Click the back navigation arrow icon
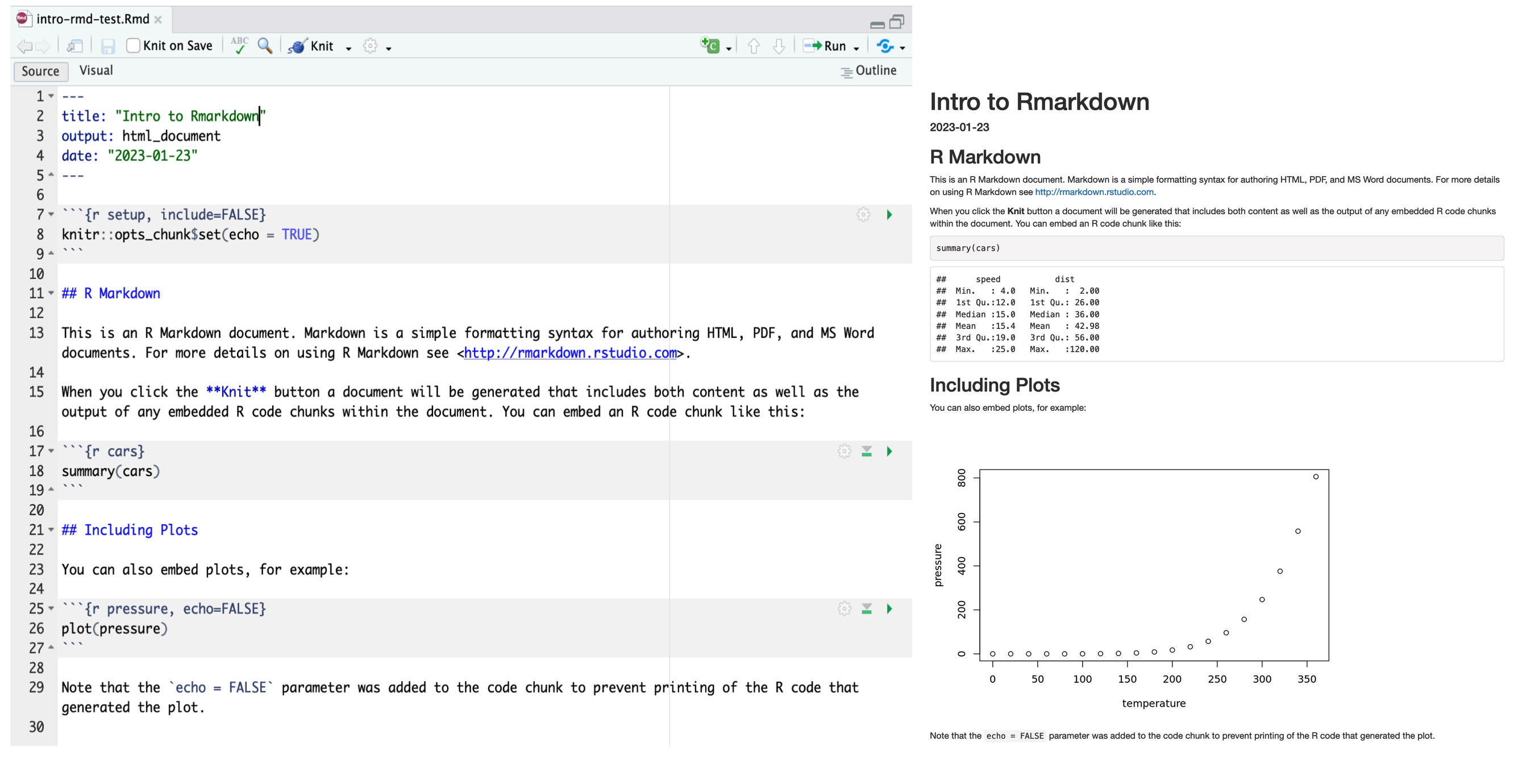The height and width of the screenshot is (784, 1514). 24,46
